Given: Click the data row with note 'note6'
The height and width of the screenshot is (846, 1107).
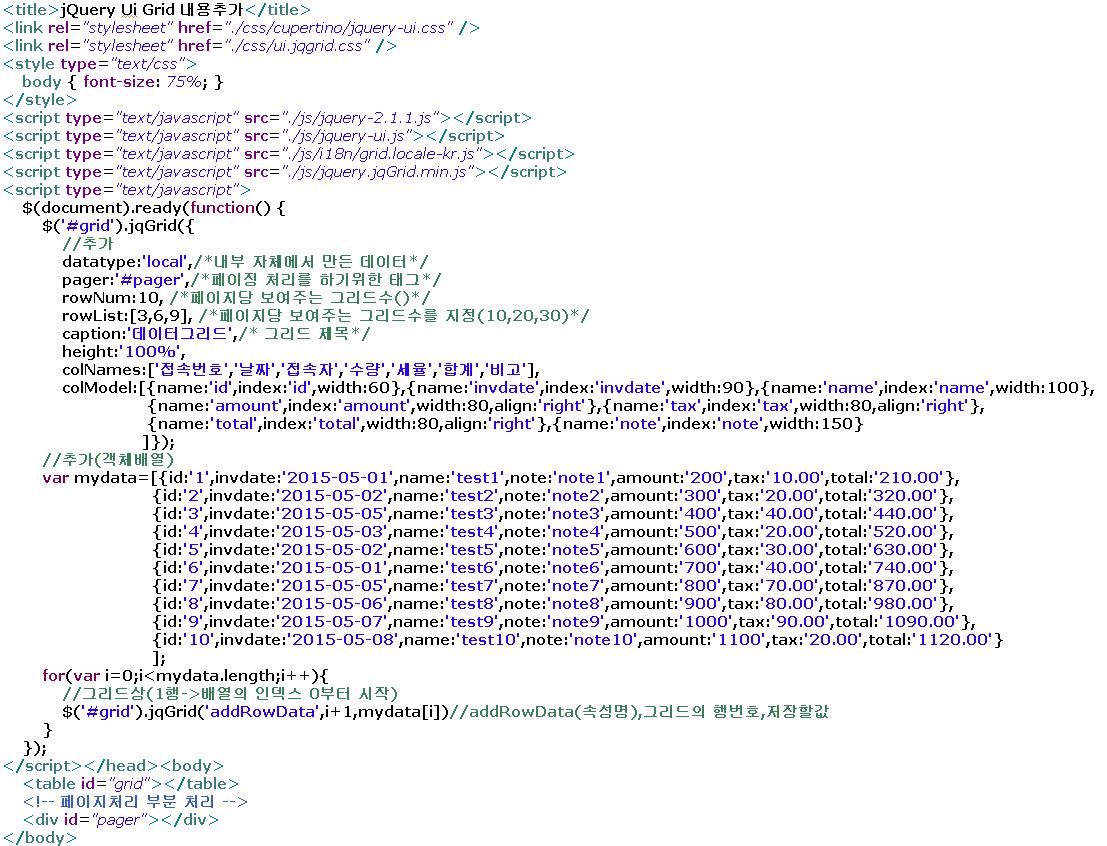Looking at the screenshot, I should point(553,568).
